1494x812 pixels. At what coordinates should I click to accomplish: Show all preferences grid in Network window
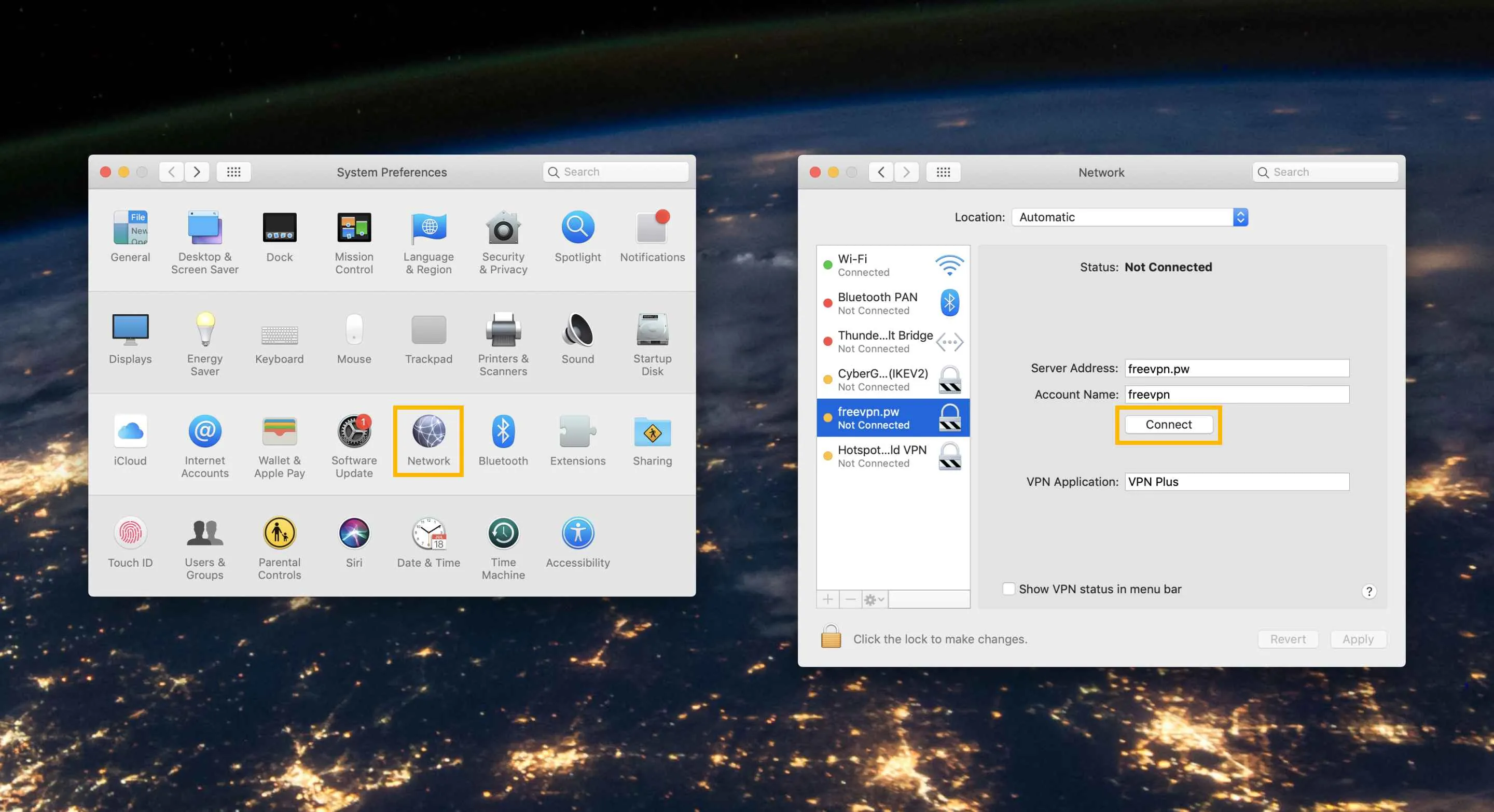click(943, 172)
